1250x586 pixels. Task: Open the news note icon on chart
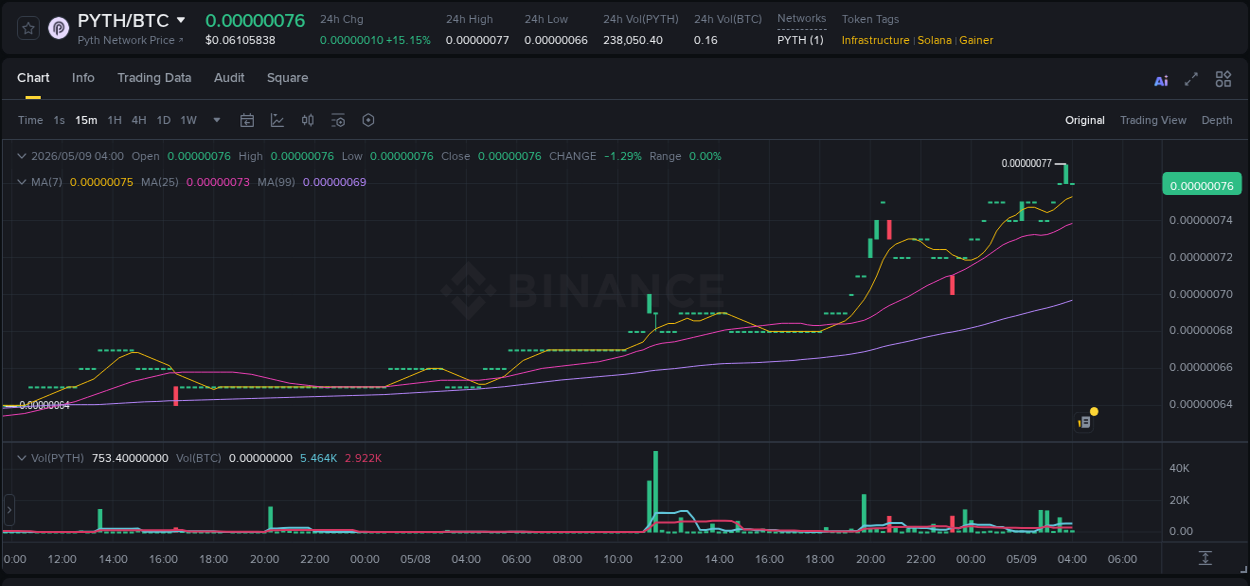(1084, 422)
